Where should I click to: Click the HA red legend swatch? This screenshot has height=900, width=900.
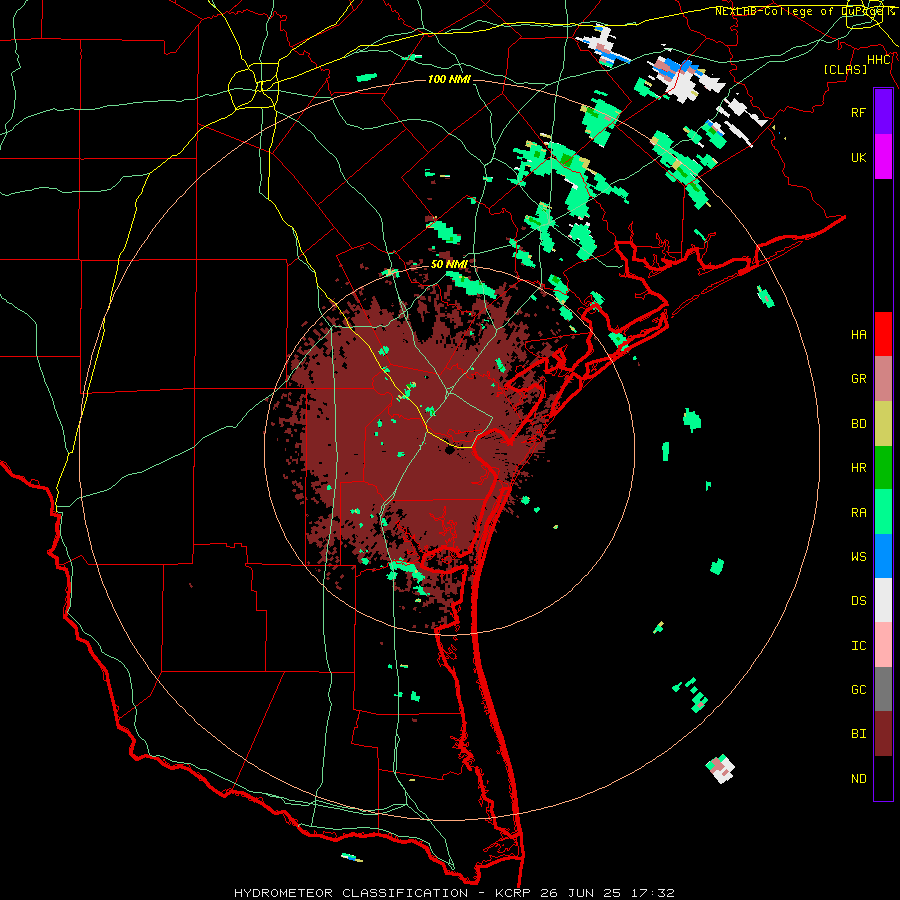click(x=883, y=334)
